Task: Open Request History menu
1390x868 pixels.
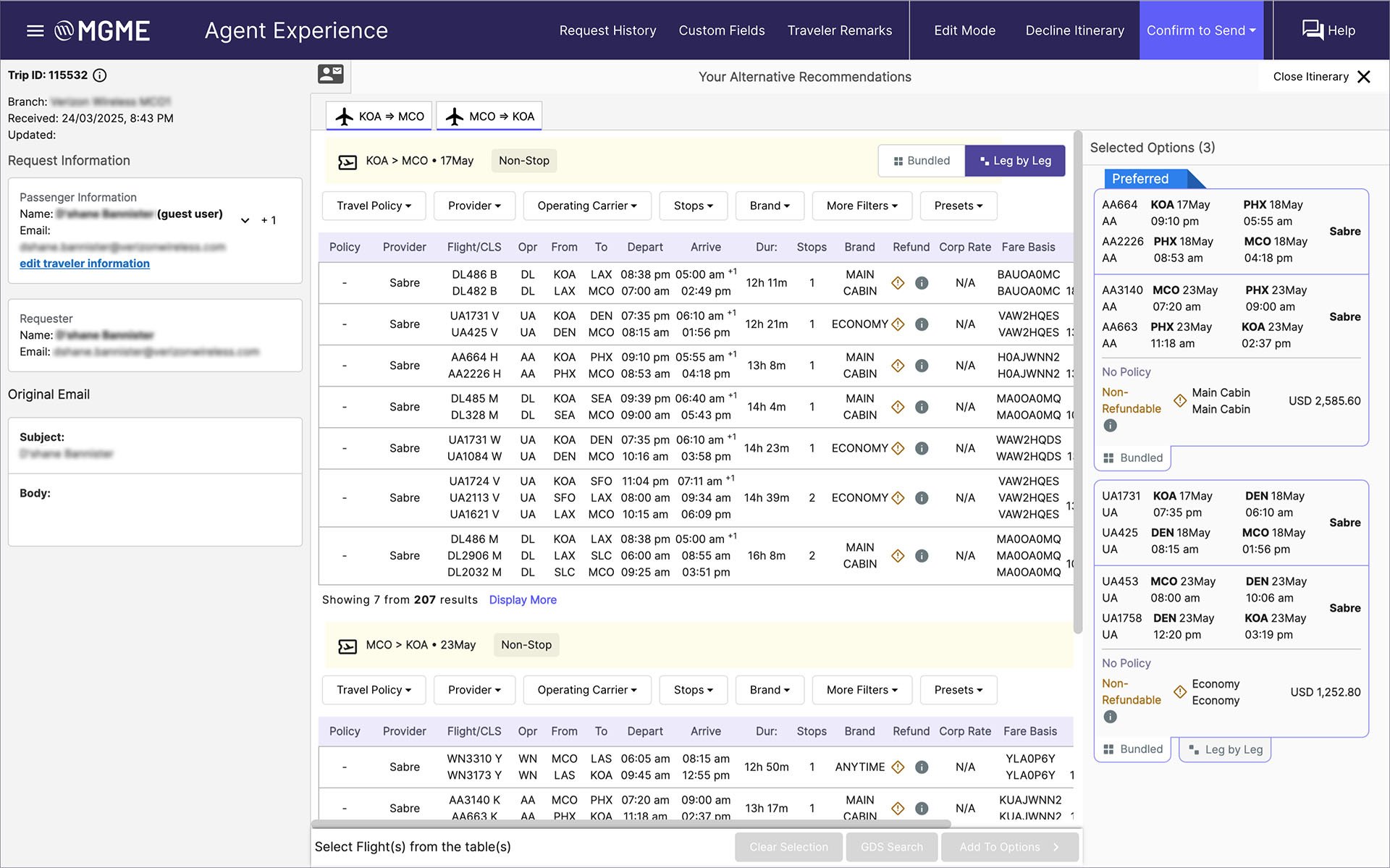Action: coord(607,30)
